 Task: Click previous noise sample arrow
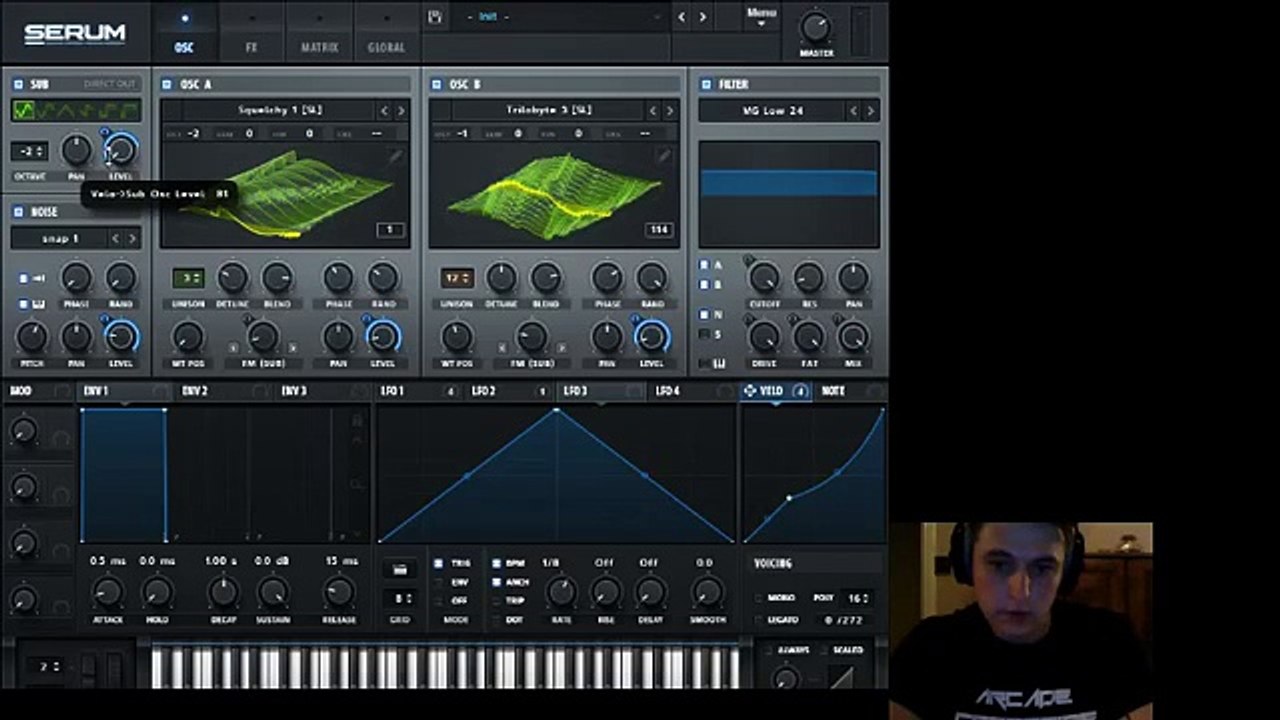tap(115, 239)
